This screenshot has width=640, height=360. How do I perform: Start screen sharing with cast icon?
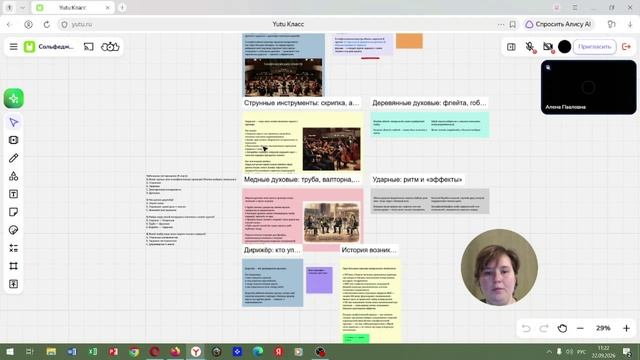[x=89, y=47]
